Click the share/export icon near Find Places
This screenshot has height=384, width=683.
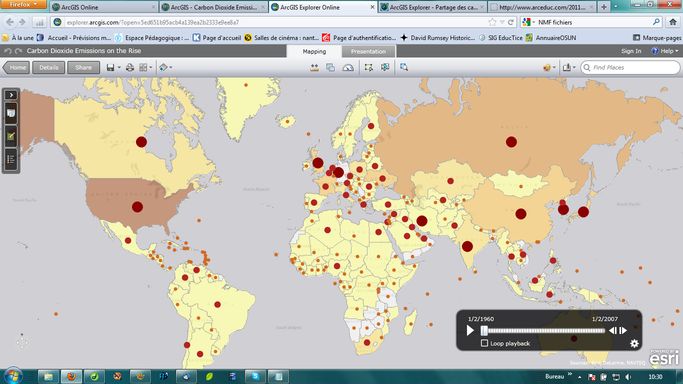pos(567,67)
